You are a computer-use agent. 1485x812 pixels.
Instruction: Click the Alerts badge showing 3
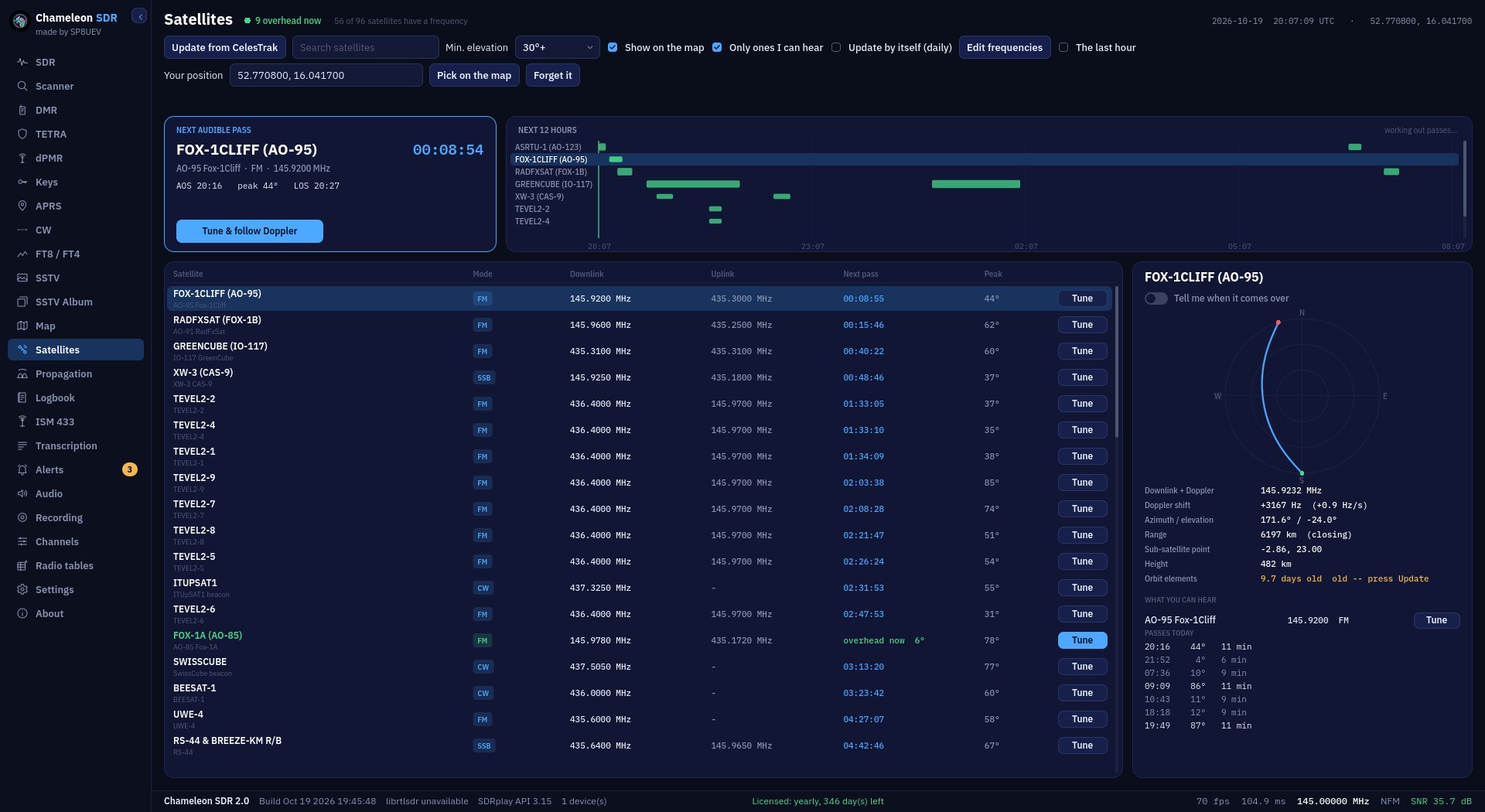[x=130, y=469]
